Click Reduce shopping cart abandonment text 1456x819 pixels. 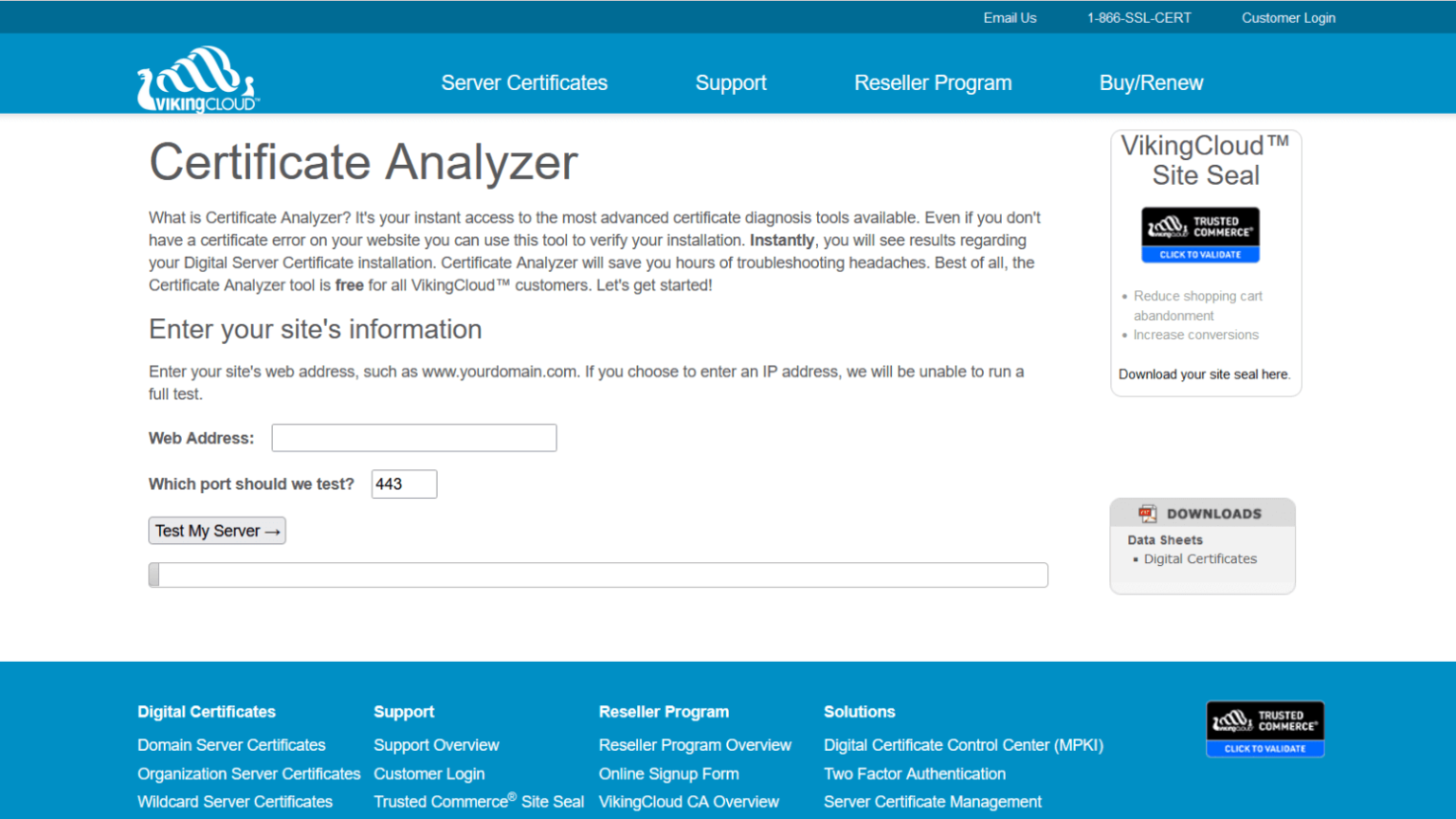point(1198,306)
